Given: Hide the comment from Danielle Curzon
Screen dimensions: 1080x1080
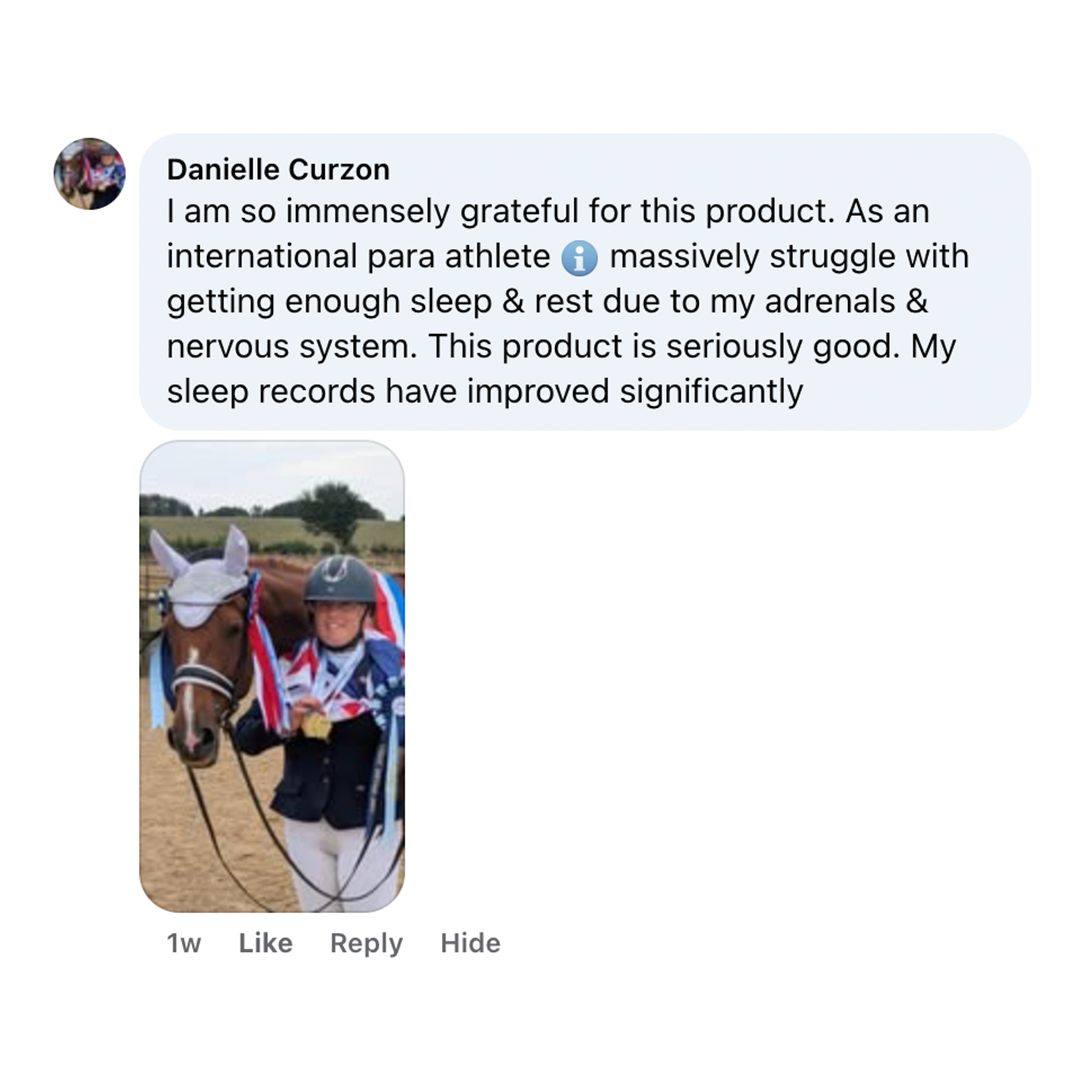Looking at the screenshot, I should pyautogui.click(x=470, y=943).
